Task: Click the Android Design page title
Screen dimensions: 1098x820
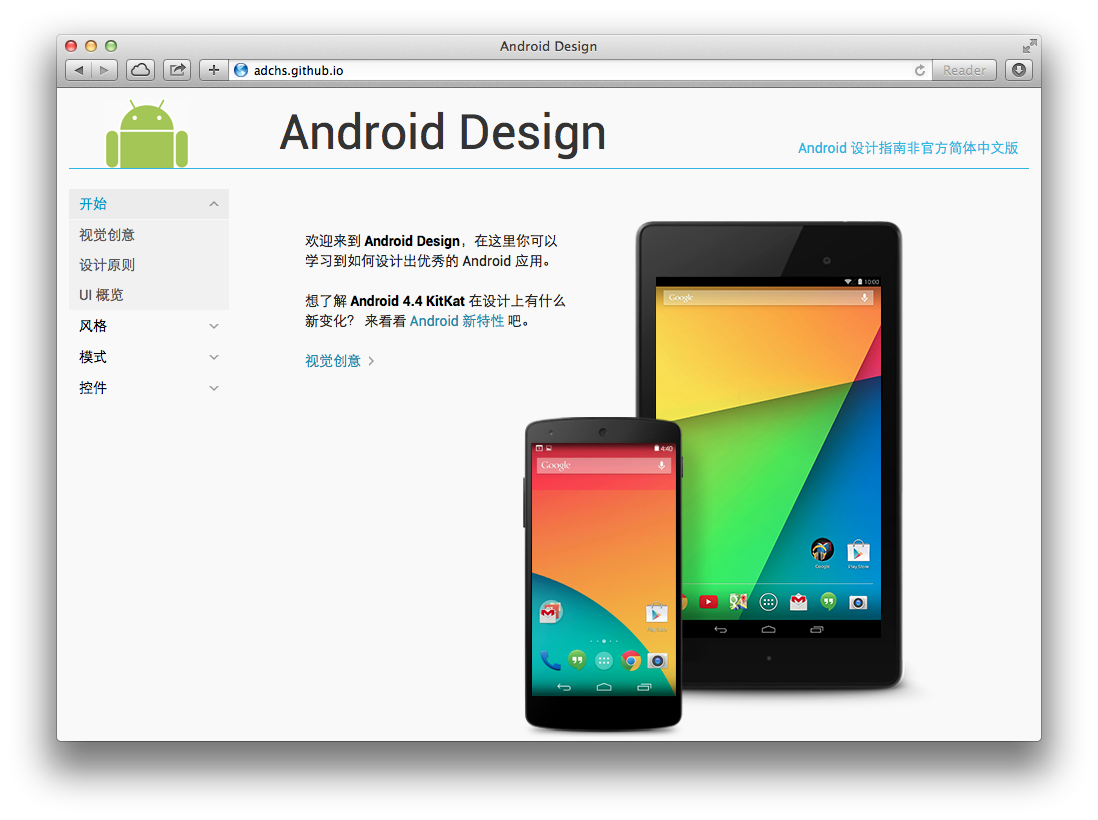Action: [443, 132]
